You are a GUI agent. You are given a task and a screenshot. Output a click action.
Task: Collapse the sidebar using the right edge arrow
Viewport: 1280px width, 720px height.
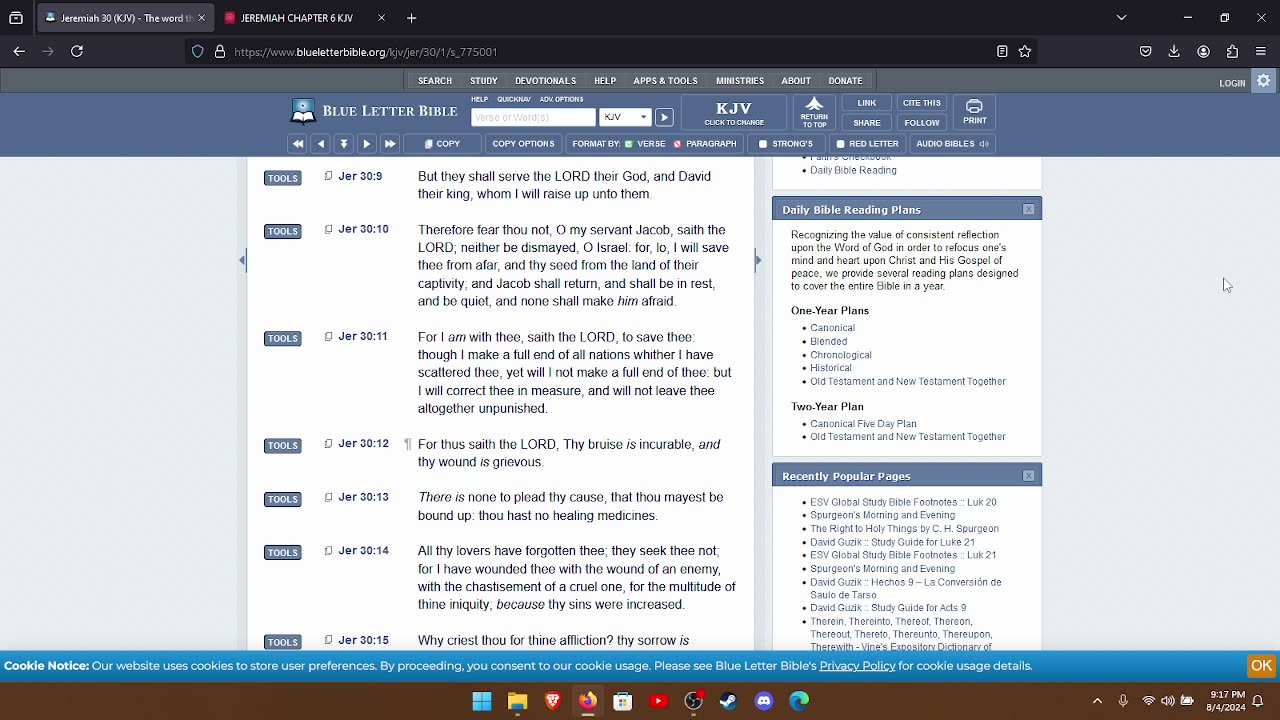pyautogui.click(x=758, y=260)
